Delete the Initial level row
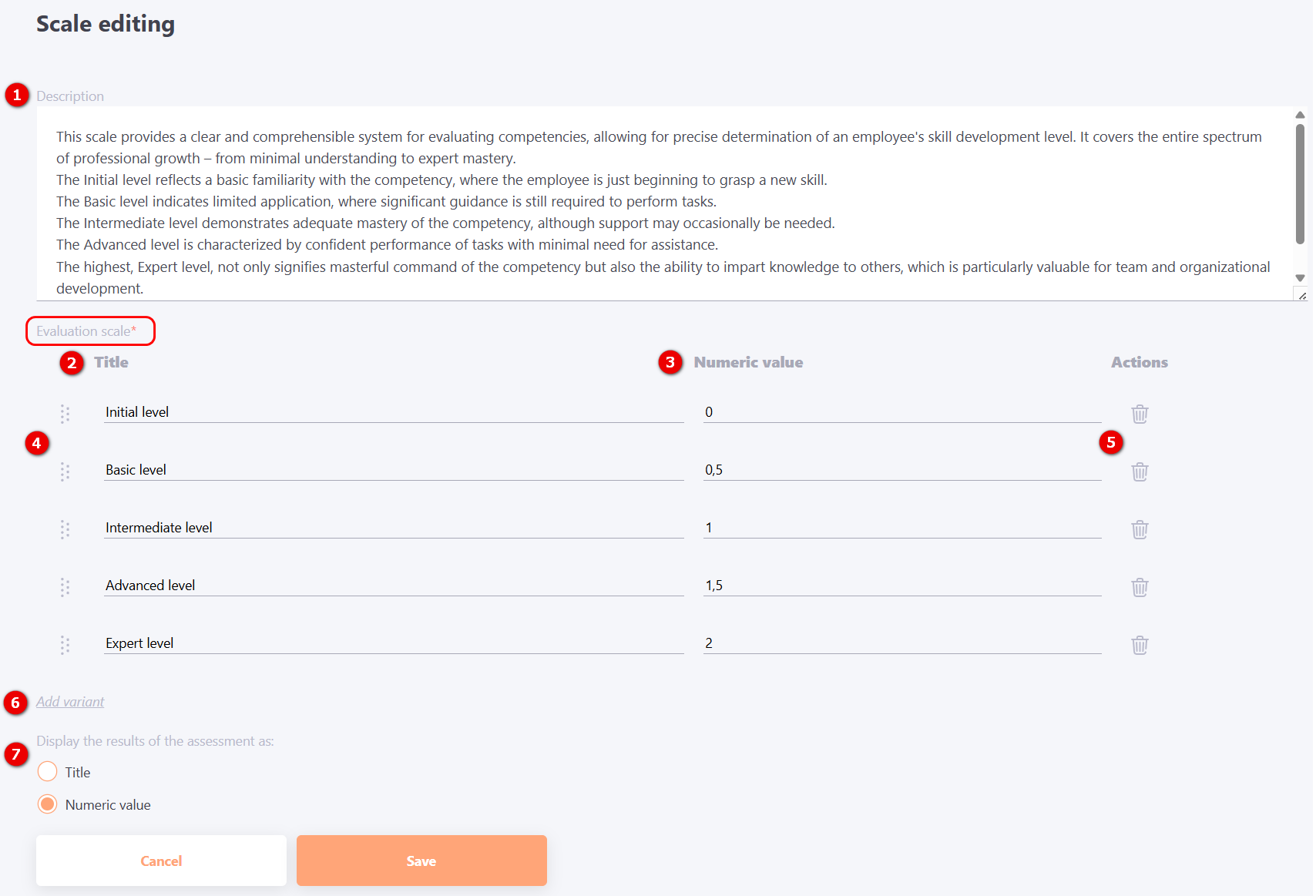The width and height of the screenshot is (1316, 896). click(x=1140, y=414)
